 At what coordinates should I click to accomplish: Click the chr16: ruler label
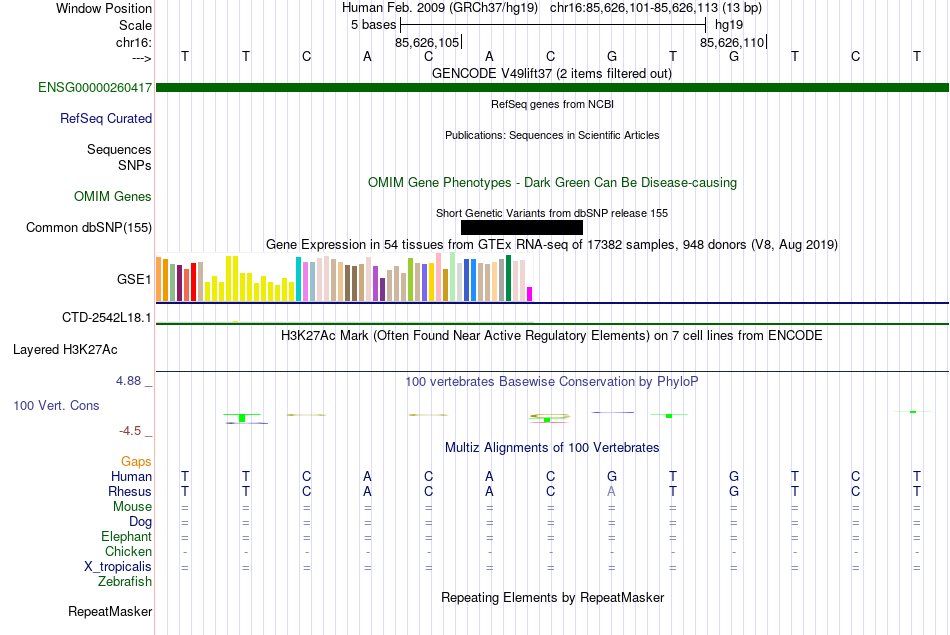click(133, 42)
